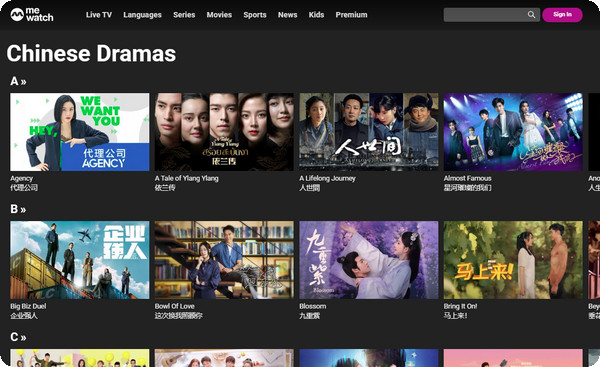The height and width of the screenshot is (367, 600).
Task: Open the News section
Action: tap(287, 15)
